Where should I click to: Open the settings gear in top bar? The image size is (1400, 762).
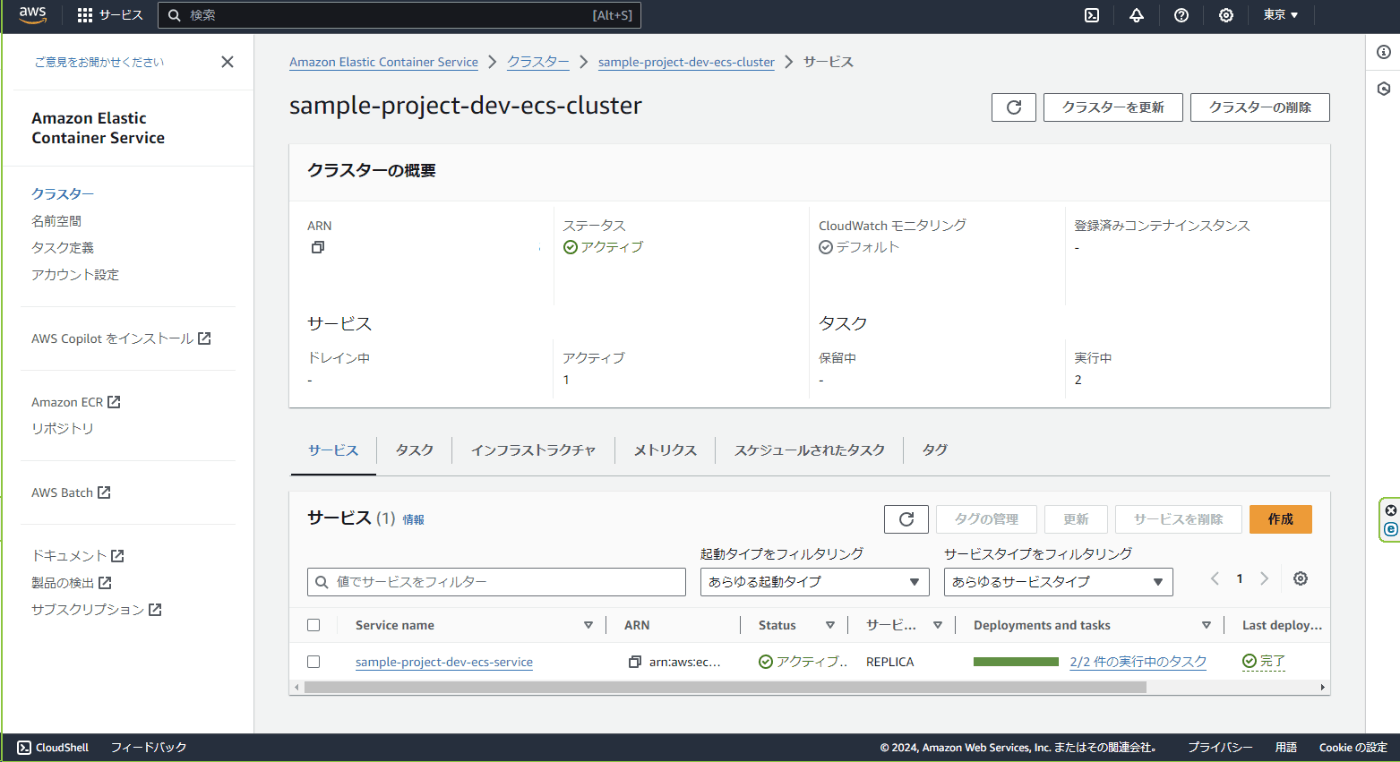(1226, 15)
